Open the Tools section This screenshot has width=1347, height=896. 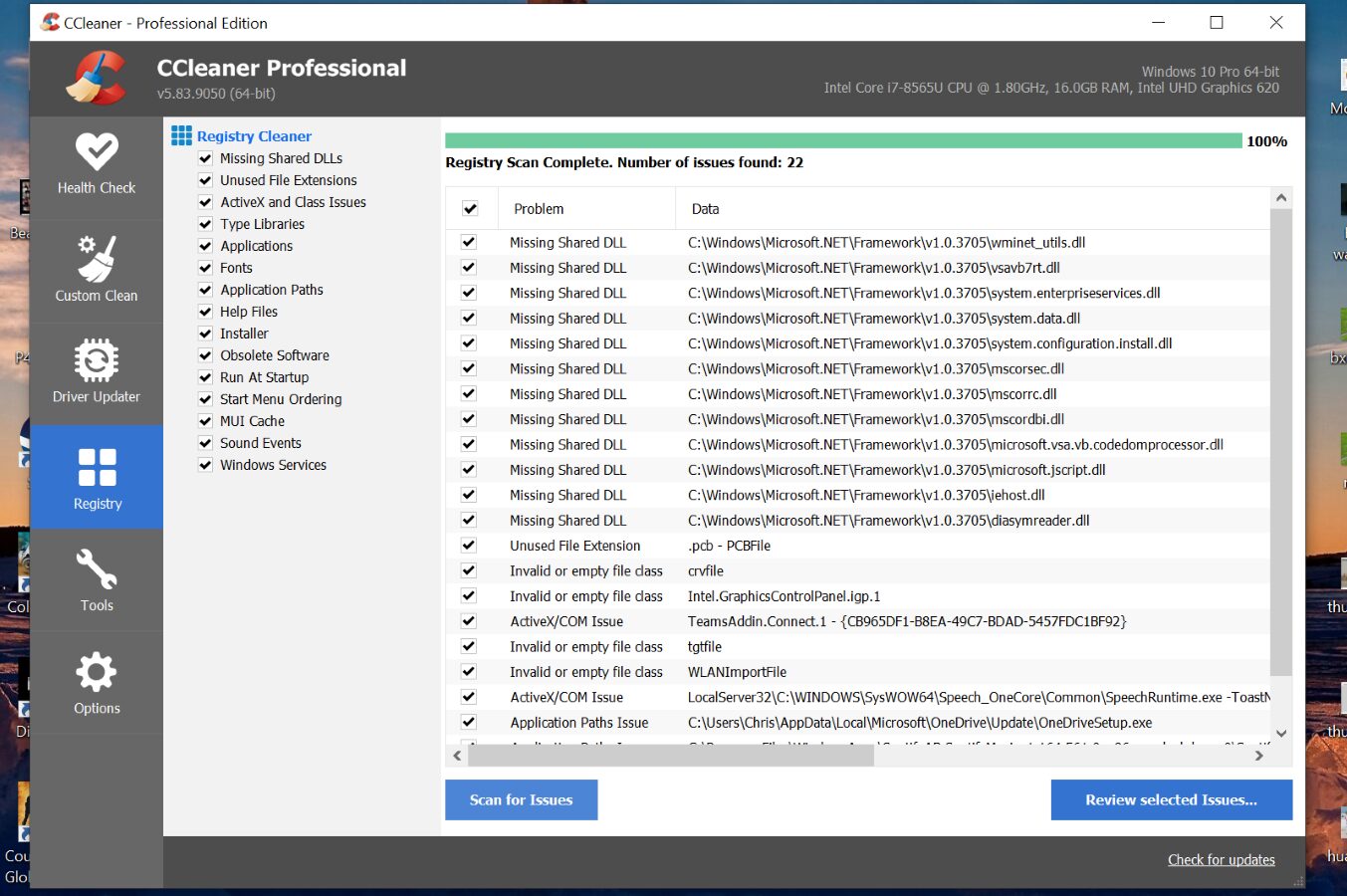97,579
